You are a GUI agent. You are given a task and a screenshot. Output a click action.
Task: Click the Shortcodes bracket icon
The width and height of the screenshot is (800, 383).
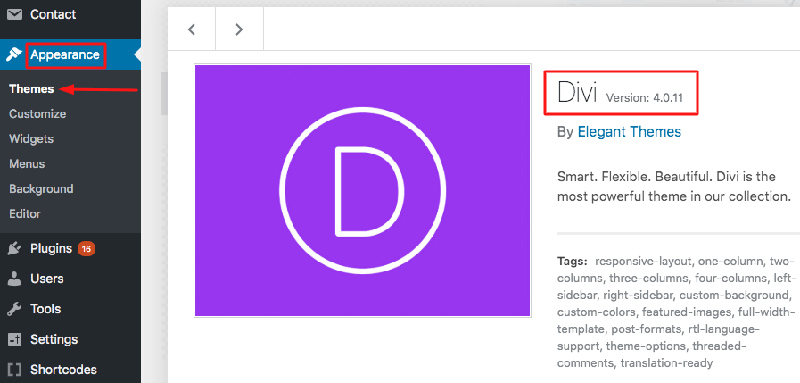click(x=14, y=369)
